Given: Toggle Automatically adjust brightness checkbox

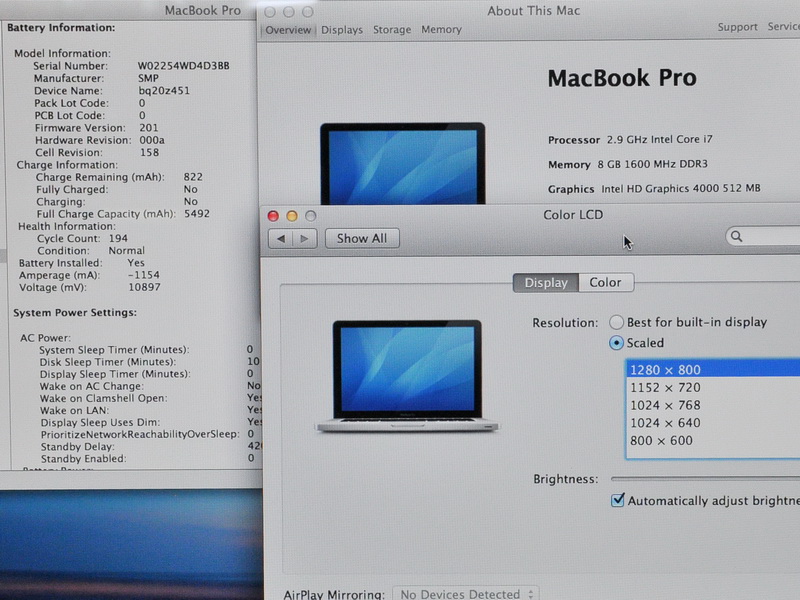Looking at the screenshot, I should tap(617, 500).
